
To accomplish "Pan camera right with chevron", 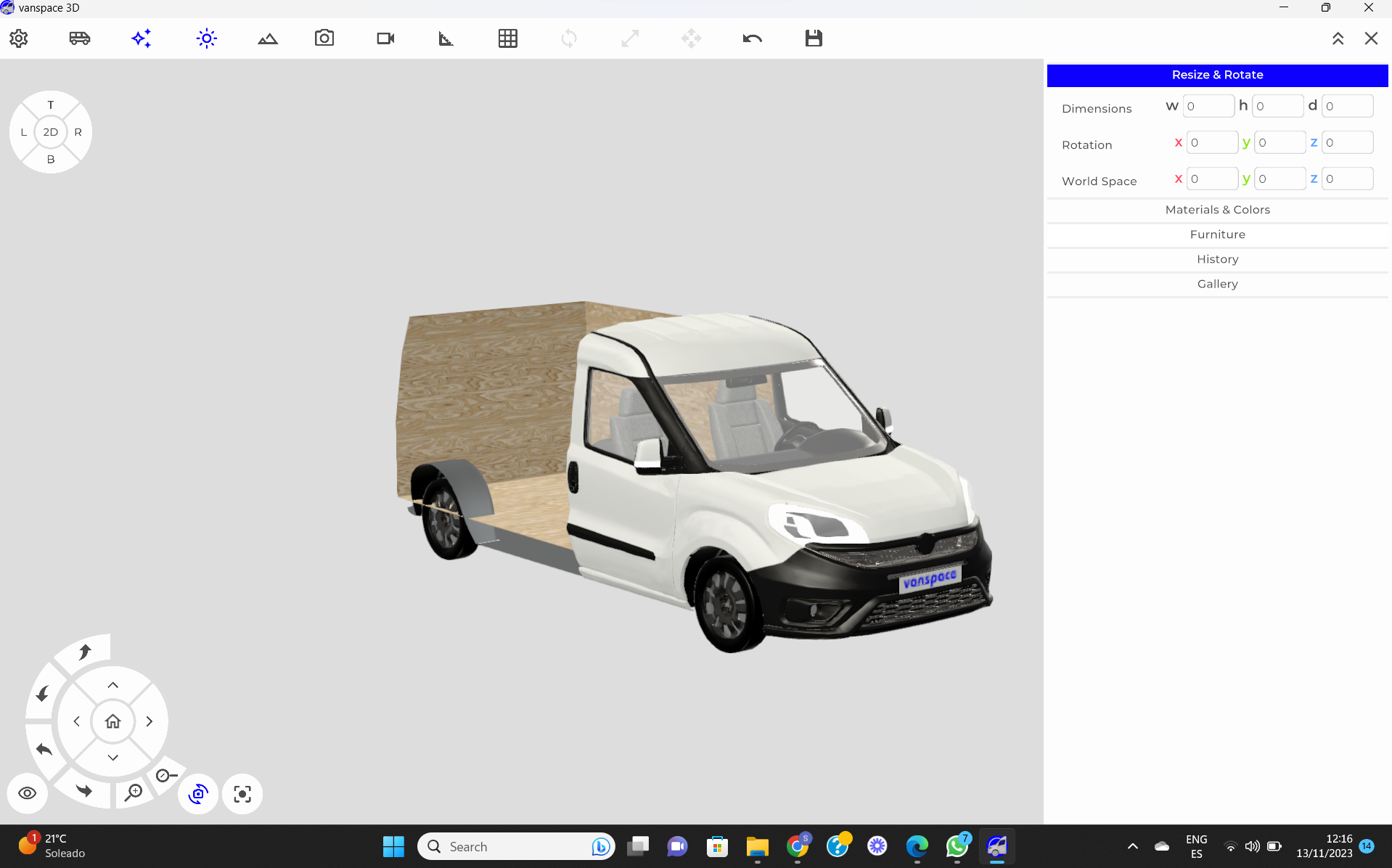I will pyautogui.click(x=150, y=721).
